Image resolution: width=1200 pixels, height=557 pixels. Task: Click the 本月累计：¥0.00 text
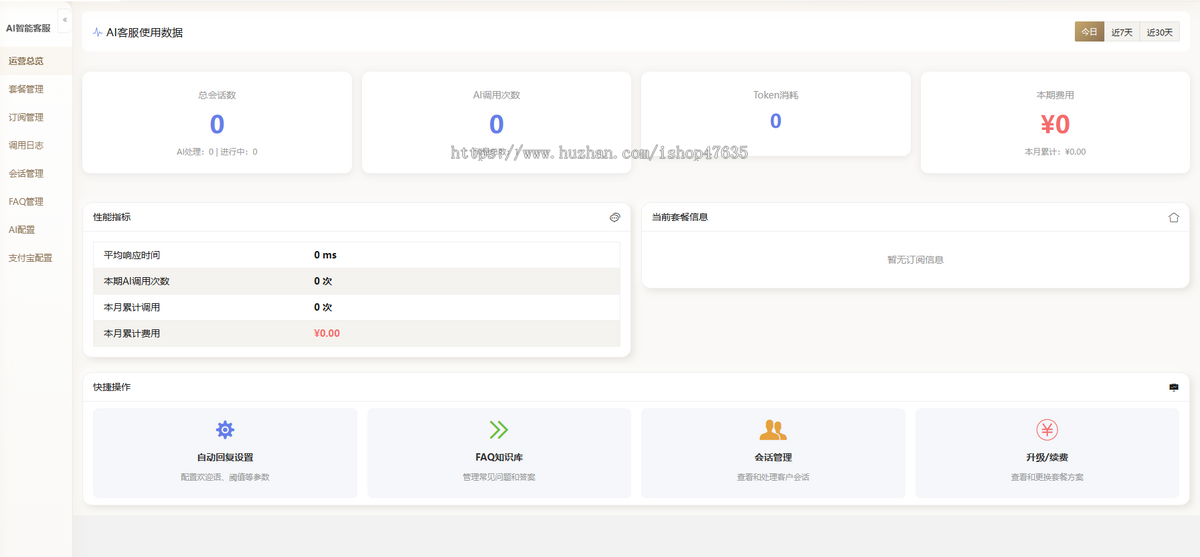coord(1055,152)
